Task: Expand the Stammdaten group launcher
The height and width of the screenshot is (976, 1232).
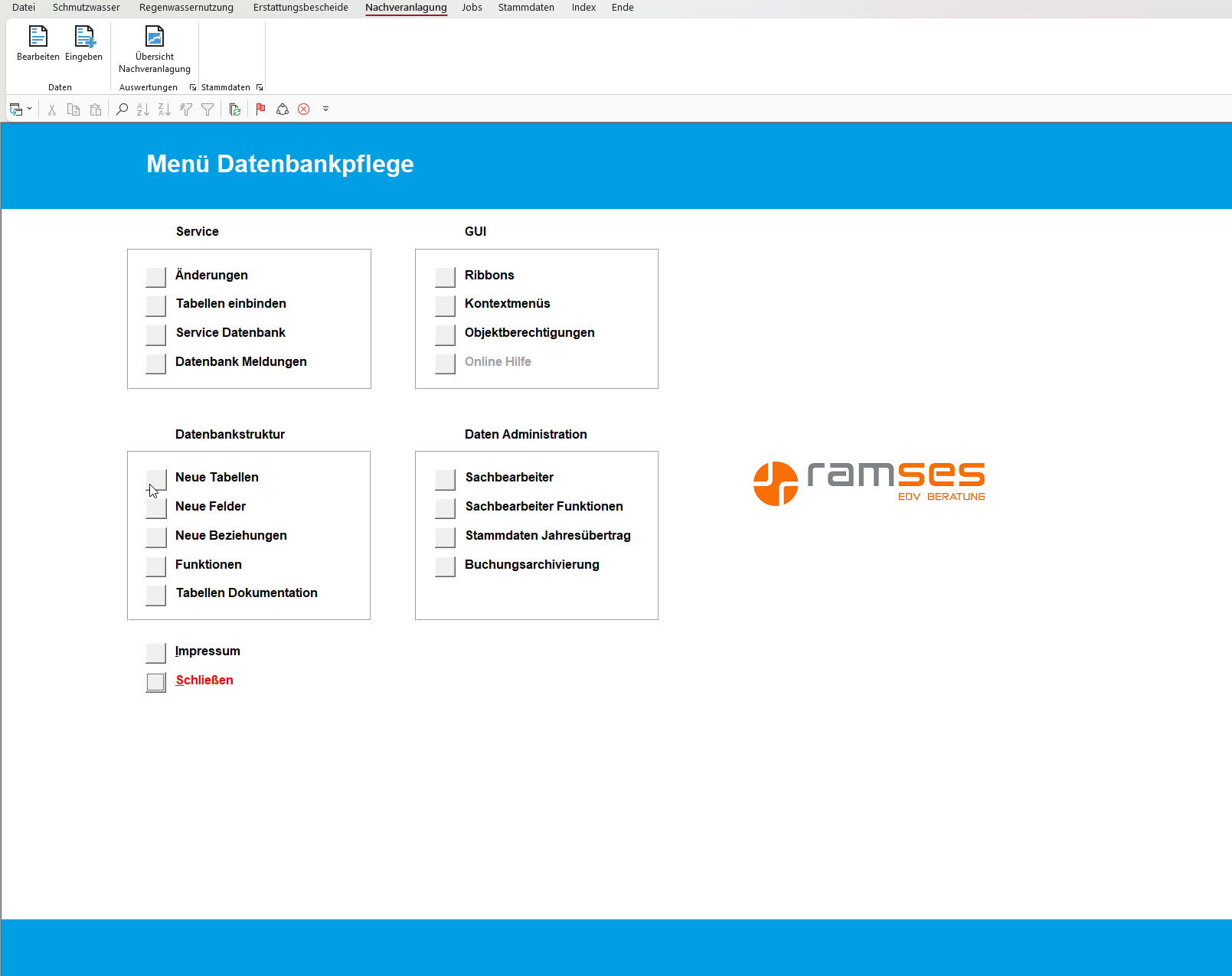Action: point(260,87)
